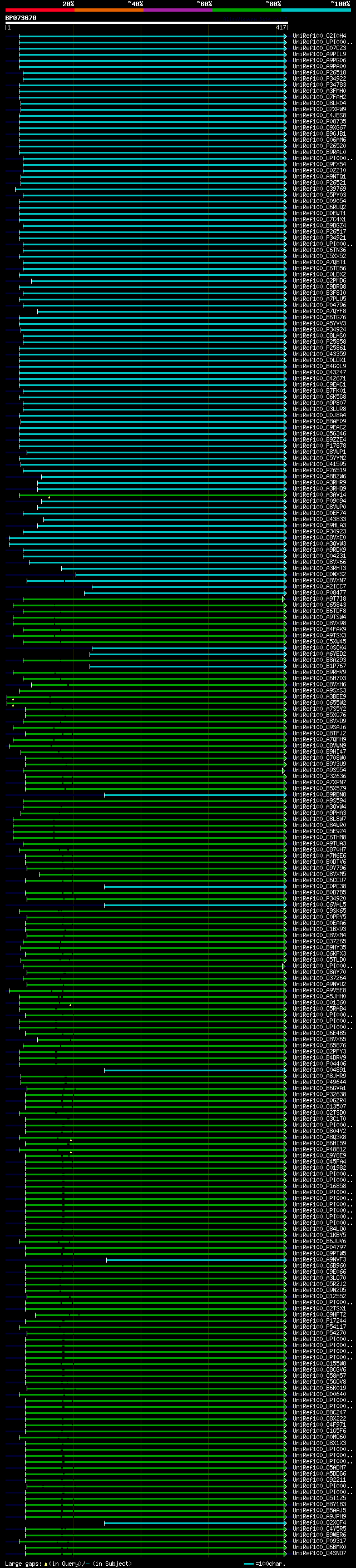The width and height of the screenshot is (356, 1568).
Task: Select label UniRef100_P09094
Action: pyautogui.click(x=319, y=501)
